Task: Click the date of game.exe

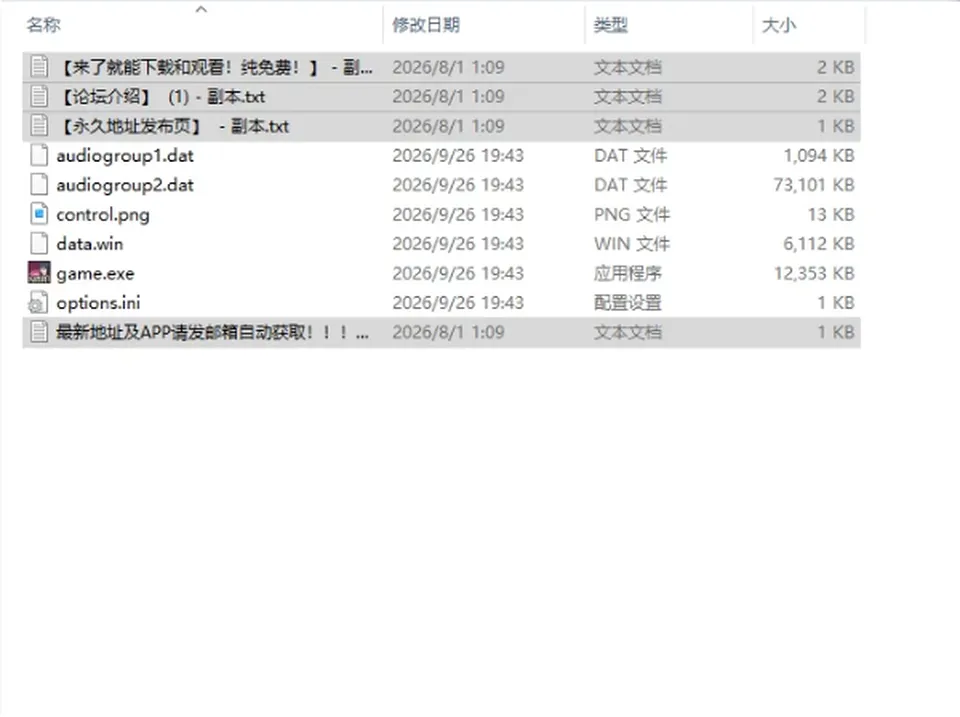Action: [458, 273]
